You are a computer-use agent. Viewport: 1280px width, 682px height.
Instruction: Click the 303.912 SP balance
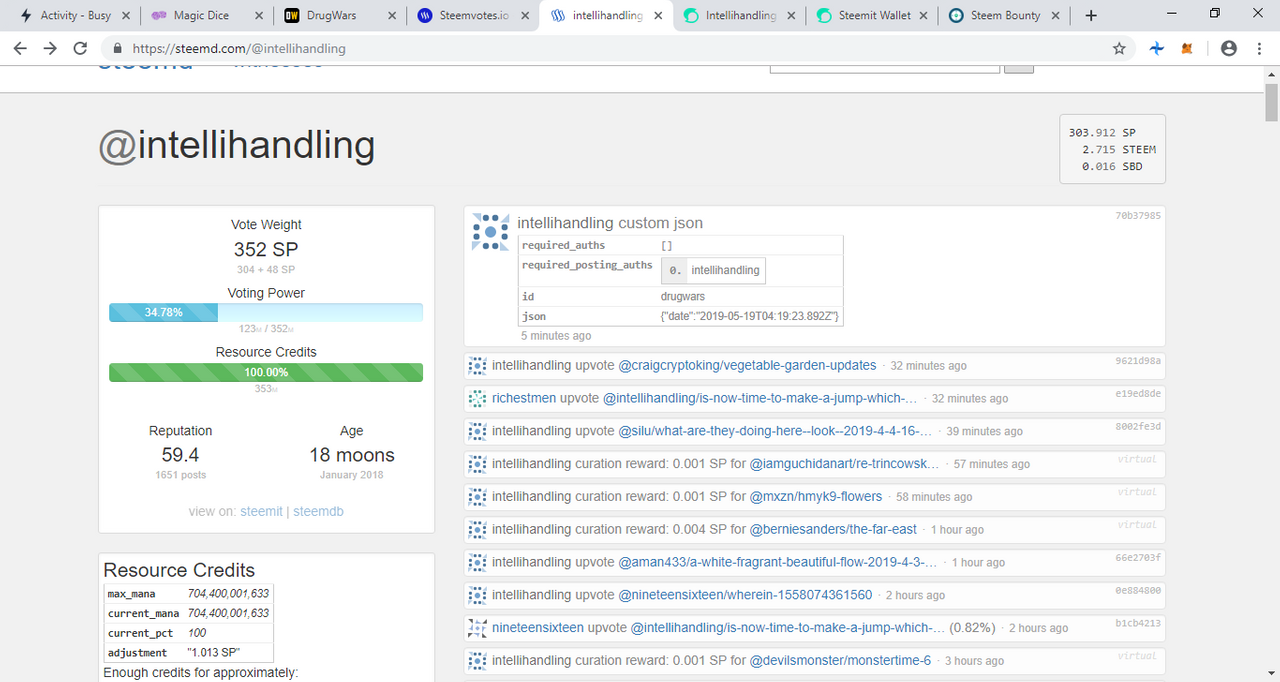point(1102,132)
